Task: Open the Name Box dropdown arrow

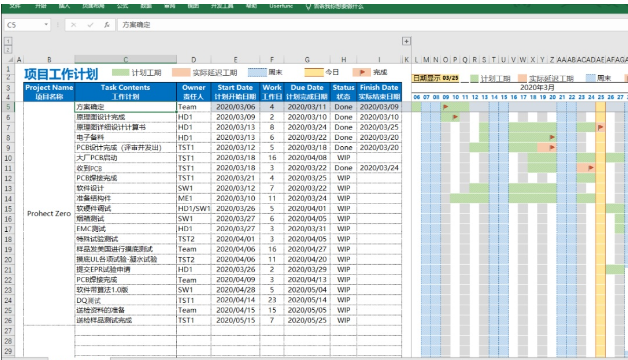Action: 46,25
